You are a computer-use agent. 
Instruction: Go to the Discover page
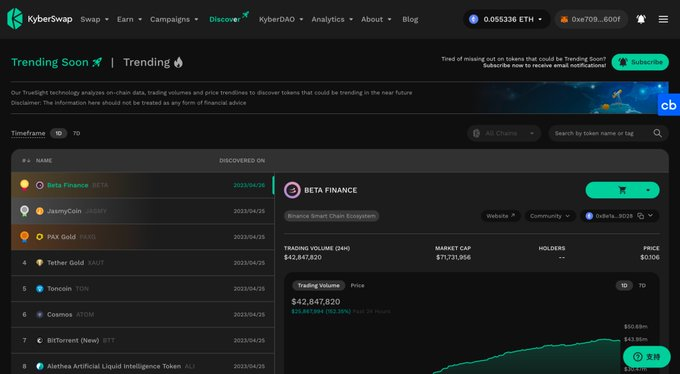click(229, 18)
